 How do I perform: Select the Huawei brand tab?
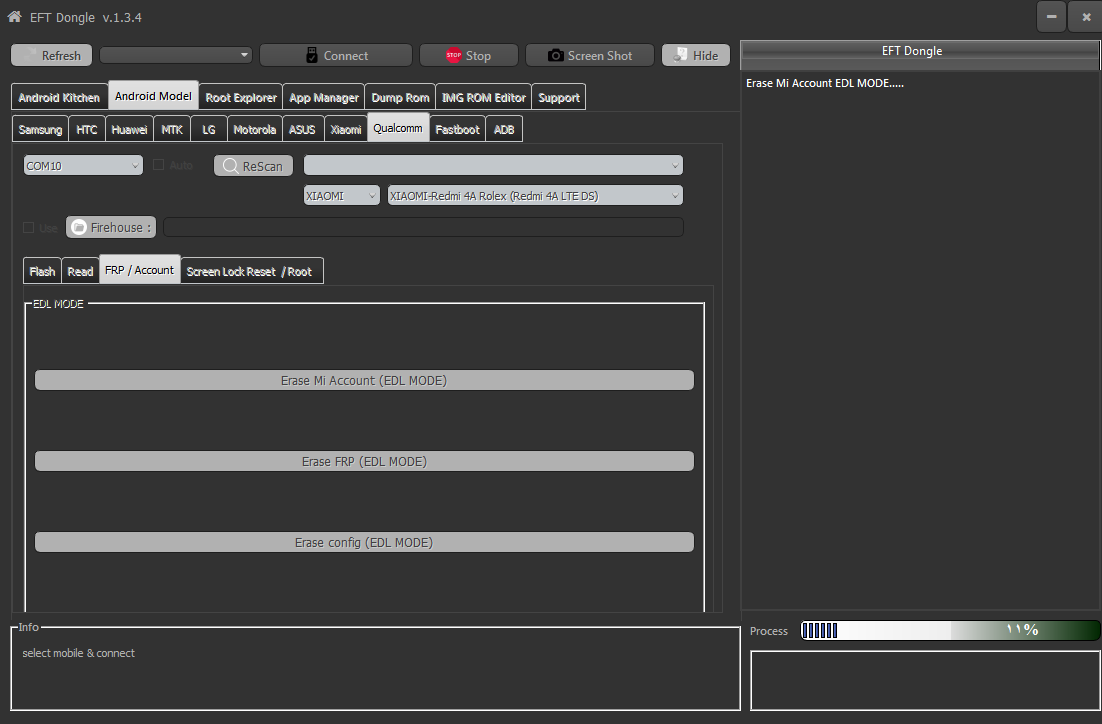pos(129,129)
